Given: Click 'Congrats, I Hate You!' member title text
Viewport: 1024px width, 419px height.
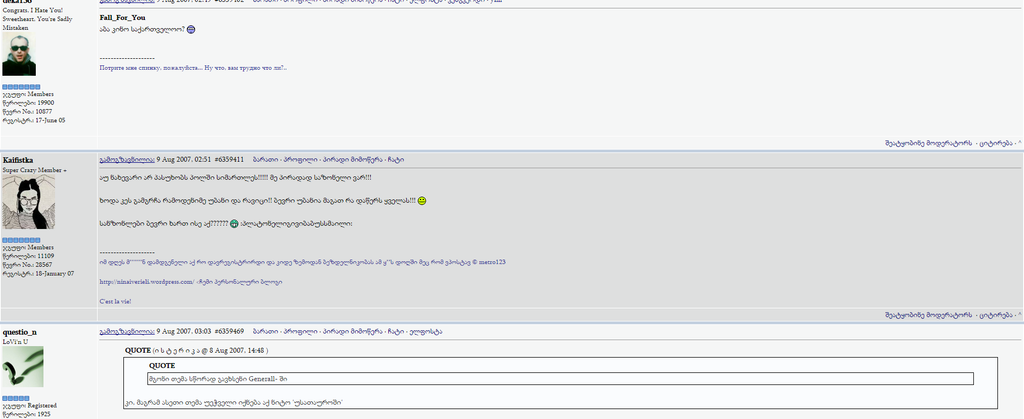Looking at the screenshot, I should (x=33, y=10).
